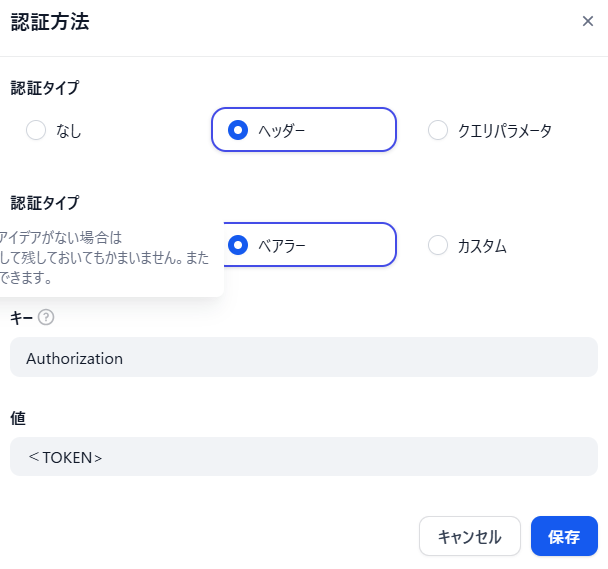Select the クエリパラメータ radio circle
608x569 pixels.
click(x=438, y=130)
